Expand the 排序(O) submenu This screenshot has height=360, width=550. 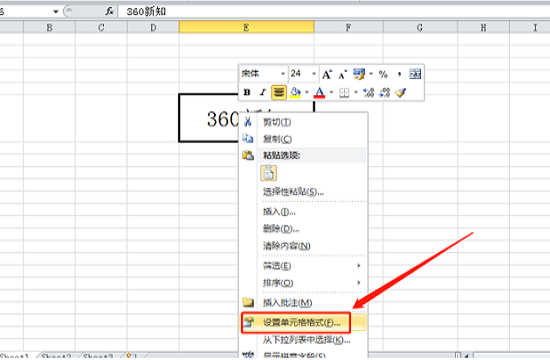304,283
